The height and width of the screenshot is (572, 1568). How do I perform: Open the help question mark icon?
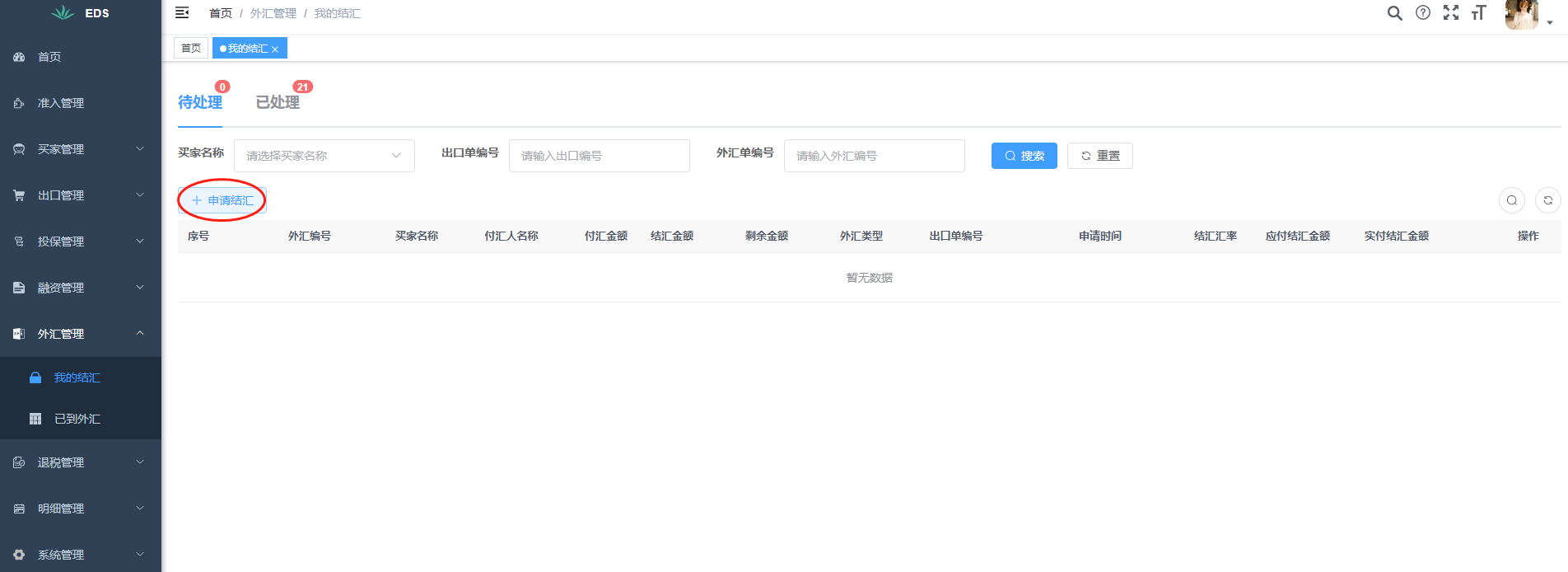[1423, 12]
